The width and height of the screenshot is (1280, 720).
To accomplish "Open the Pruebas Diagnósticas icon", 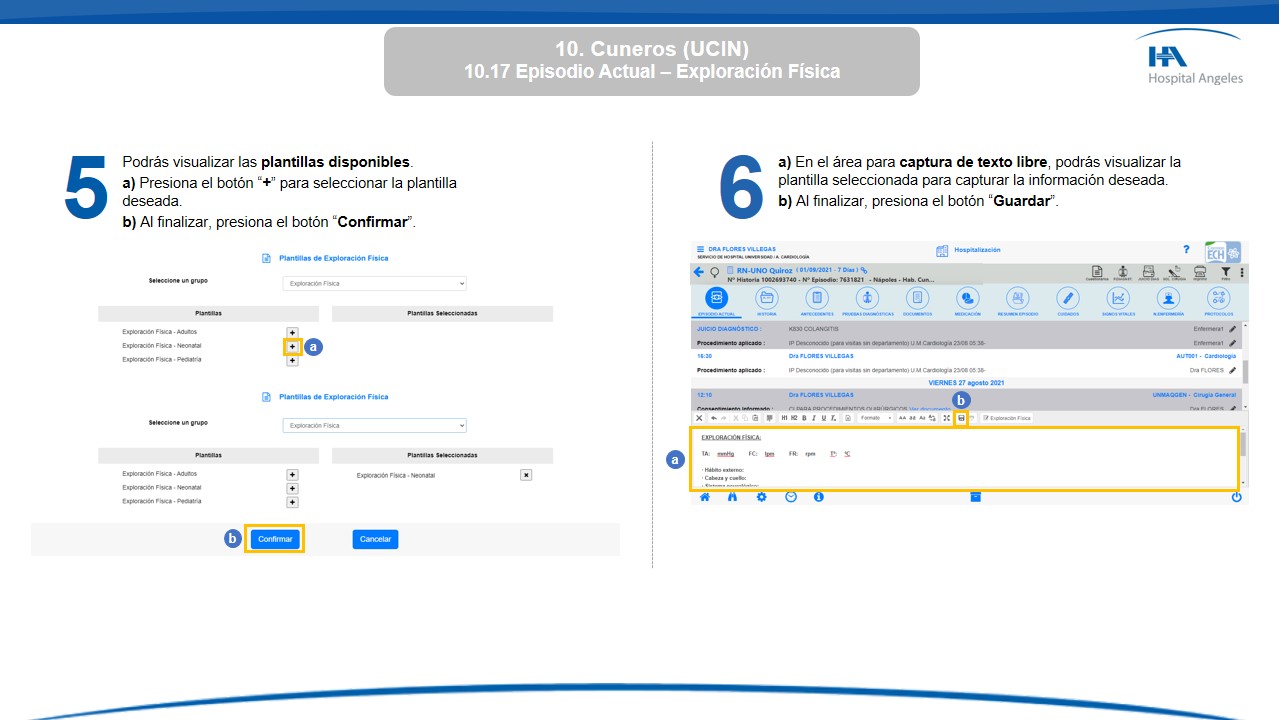I will pos(867,299).
